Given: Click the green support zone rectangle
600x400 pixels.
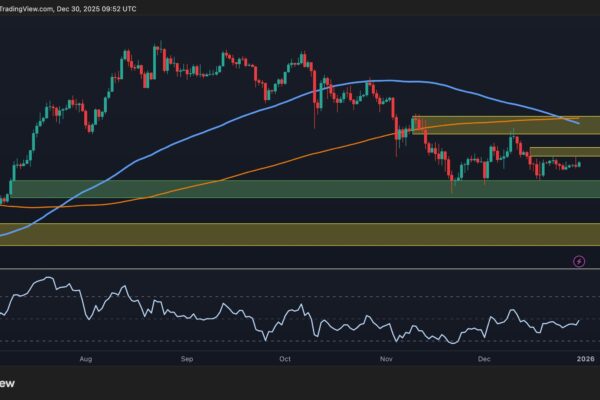Looking at the screenshot, I should 200,188.
